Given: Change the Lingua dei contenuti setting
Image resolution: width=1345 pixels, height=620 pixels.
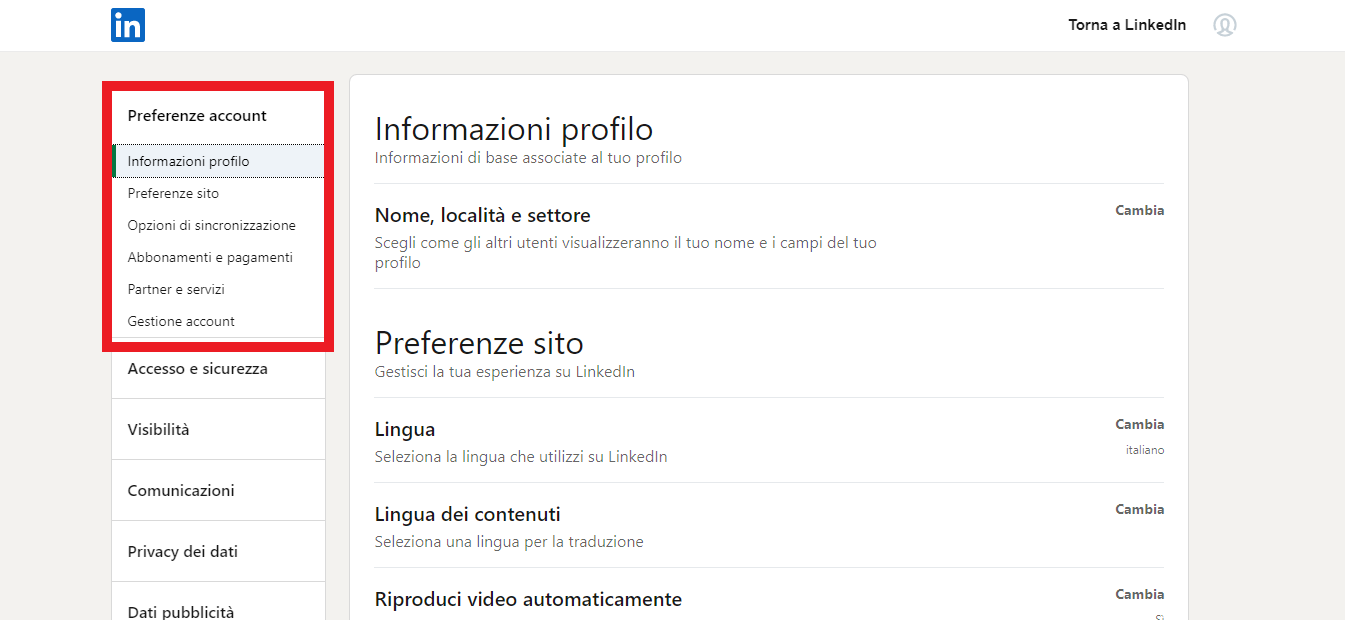Looking at the screenshot, I should (1139, 509).
